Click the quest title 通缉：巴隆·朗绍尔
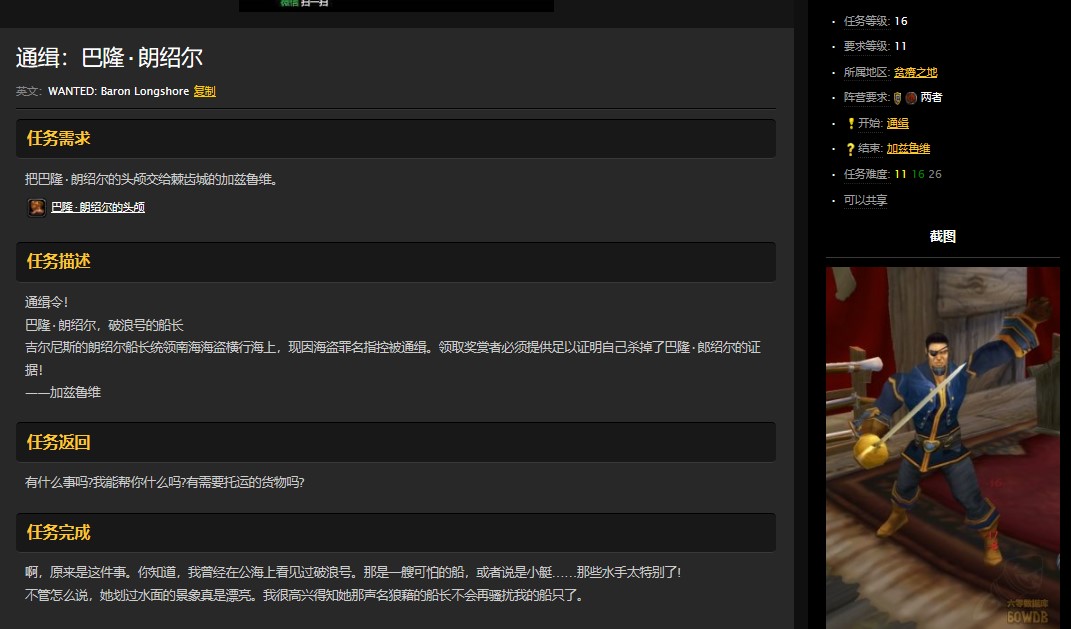Screen dimensions: 1071x629 pos(109,58)
